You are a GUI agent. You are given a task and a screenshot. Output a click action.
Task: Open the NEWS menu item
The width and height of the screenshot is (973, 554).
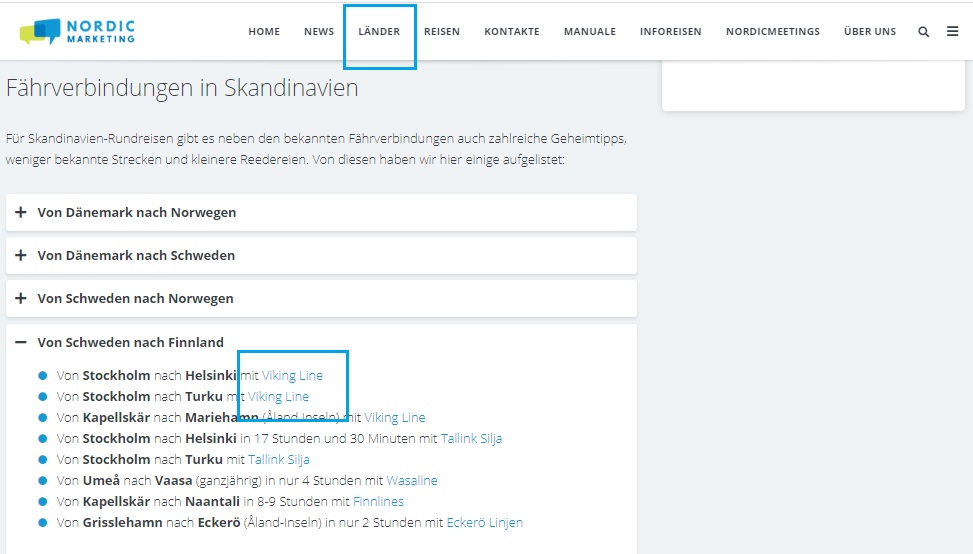click(x=319, y=32)
